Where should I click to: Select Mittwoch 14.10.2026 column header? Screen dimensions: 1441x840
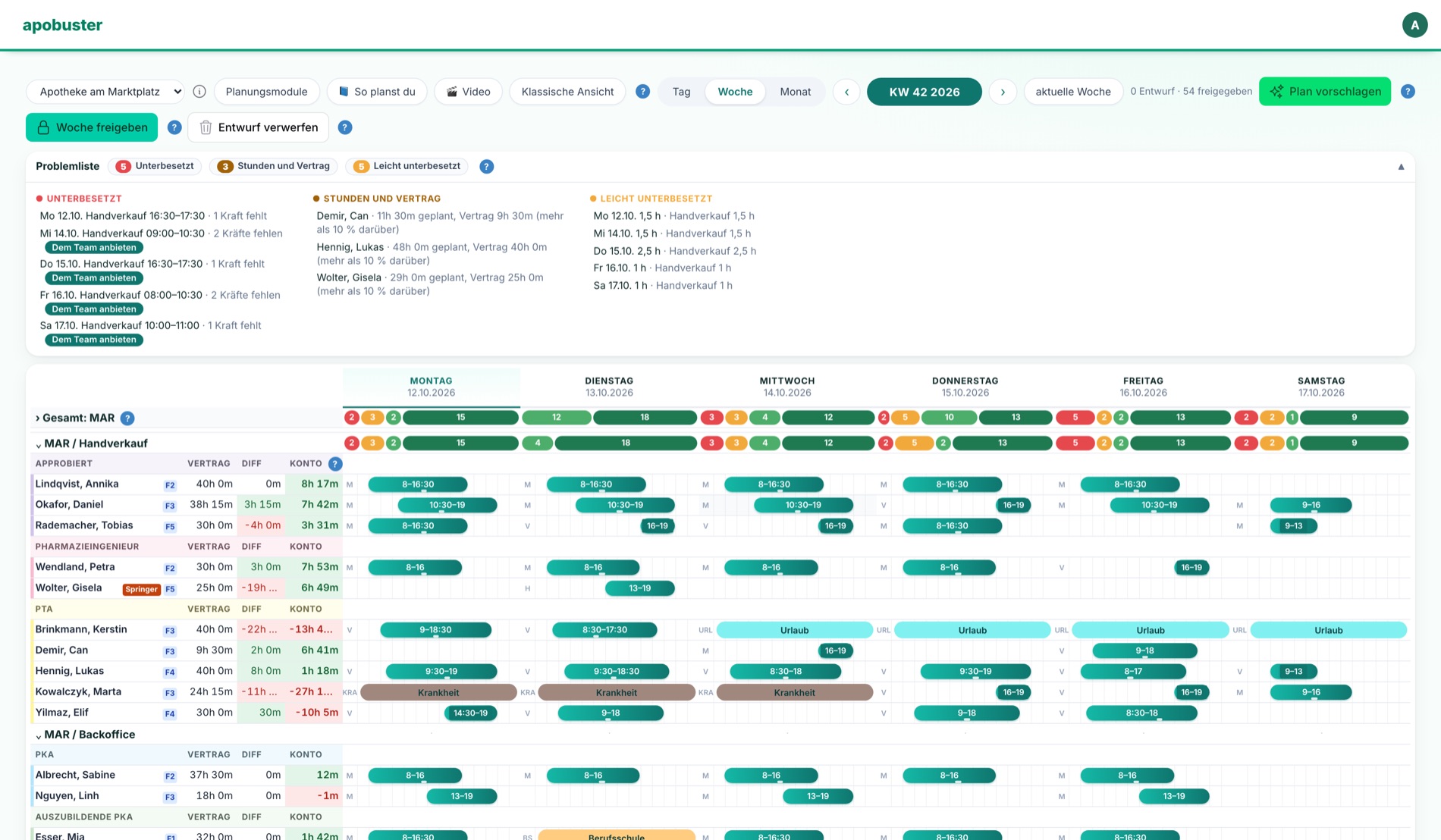click(787, 387)
